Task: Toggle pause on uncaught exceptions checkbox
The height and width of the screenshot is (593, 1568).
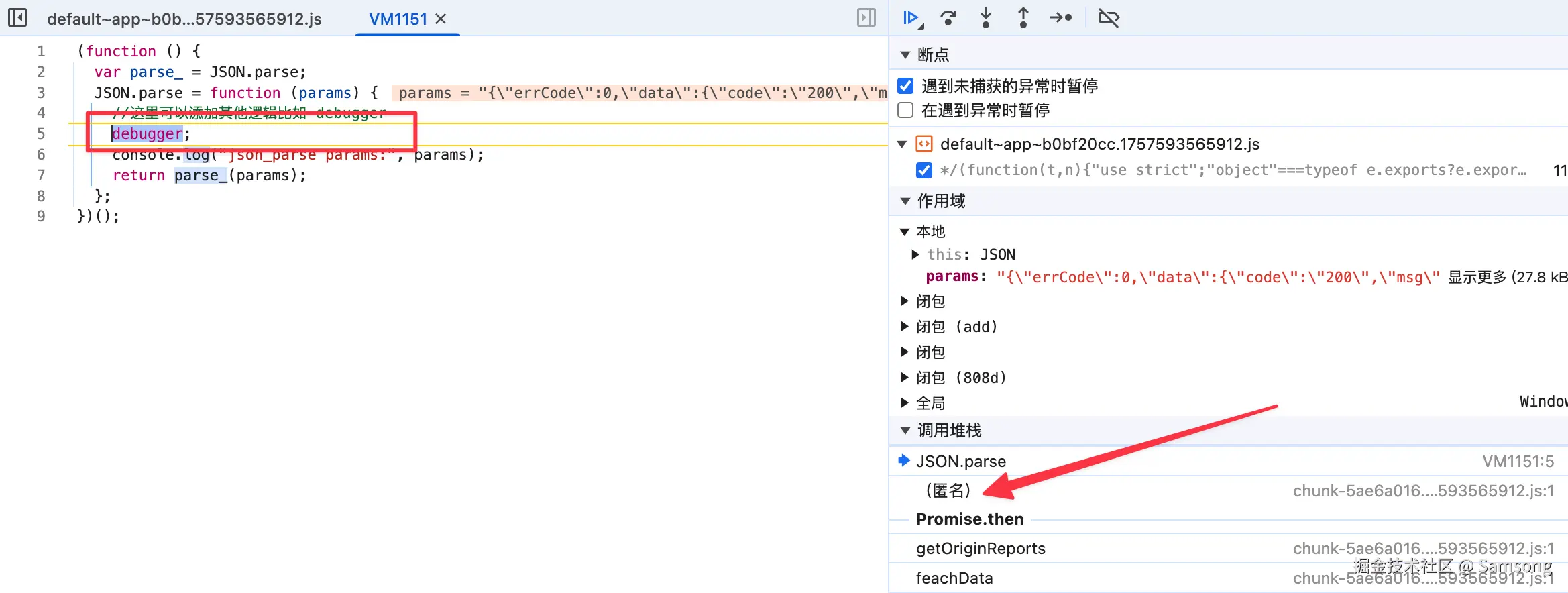Action: [x=905, y=86]
